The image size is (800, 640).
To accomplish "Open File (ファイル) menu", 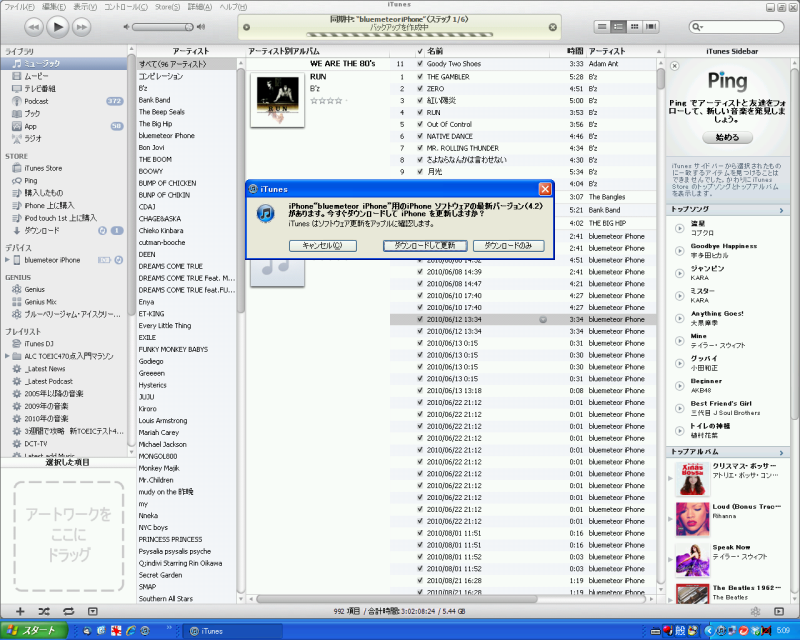I will point(19,7).
